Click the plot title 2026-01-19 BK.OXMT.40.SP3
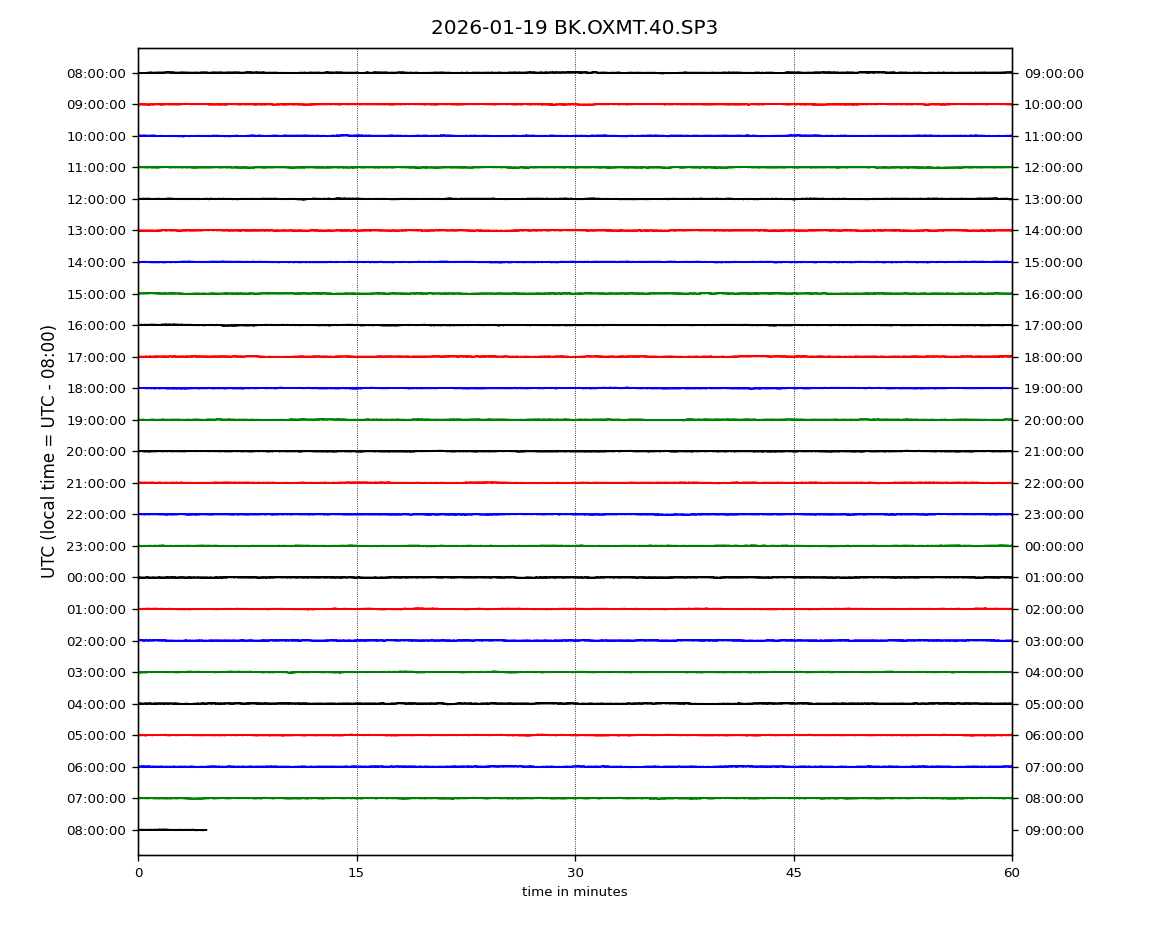The height and width of the screenshot is (950, 1150). (x=574, y=28)
